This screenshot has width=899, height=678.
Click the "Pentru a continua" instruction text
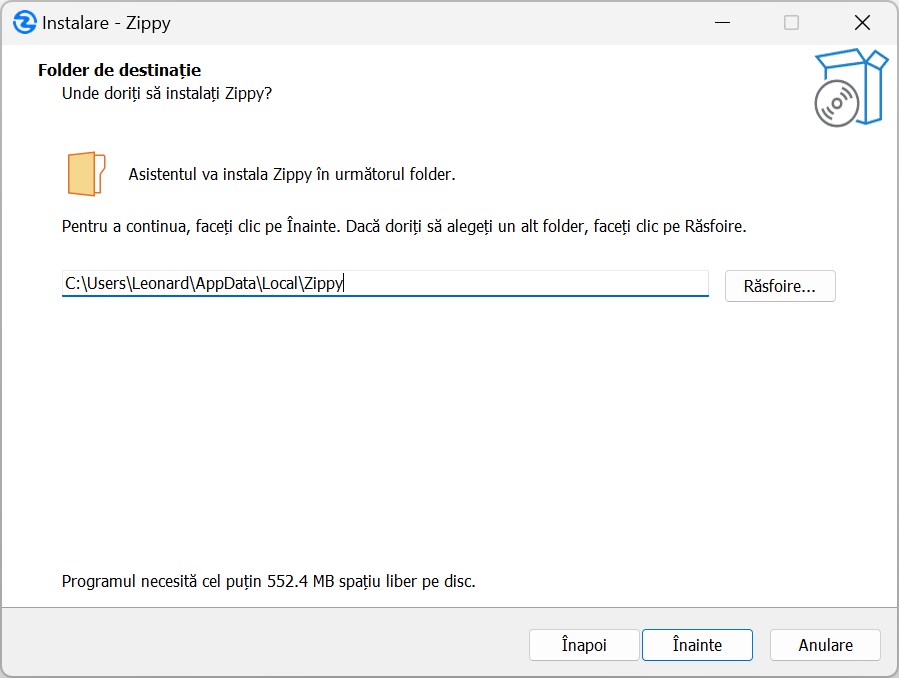pos(120,226)
